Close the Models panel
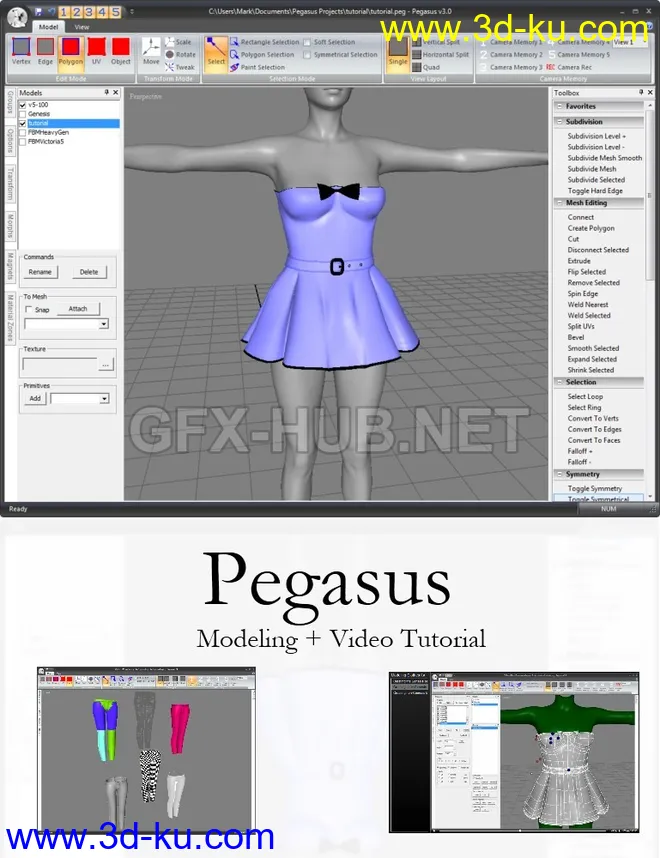The image size is (660, 858). coord(115,92)
